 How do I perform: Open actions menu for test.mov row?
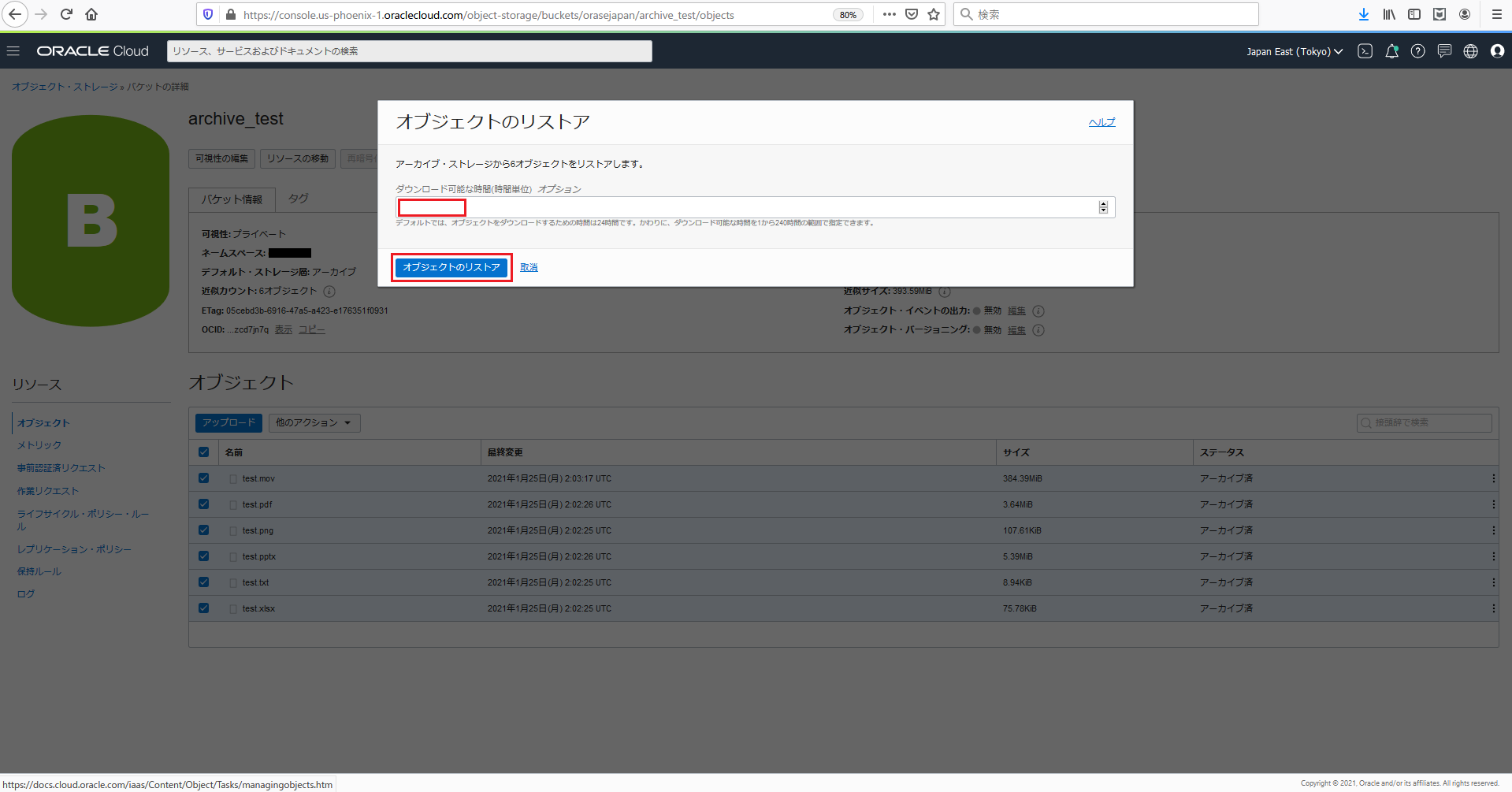click(x=1493, y=478)
